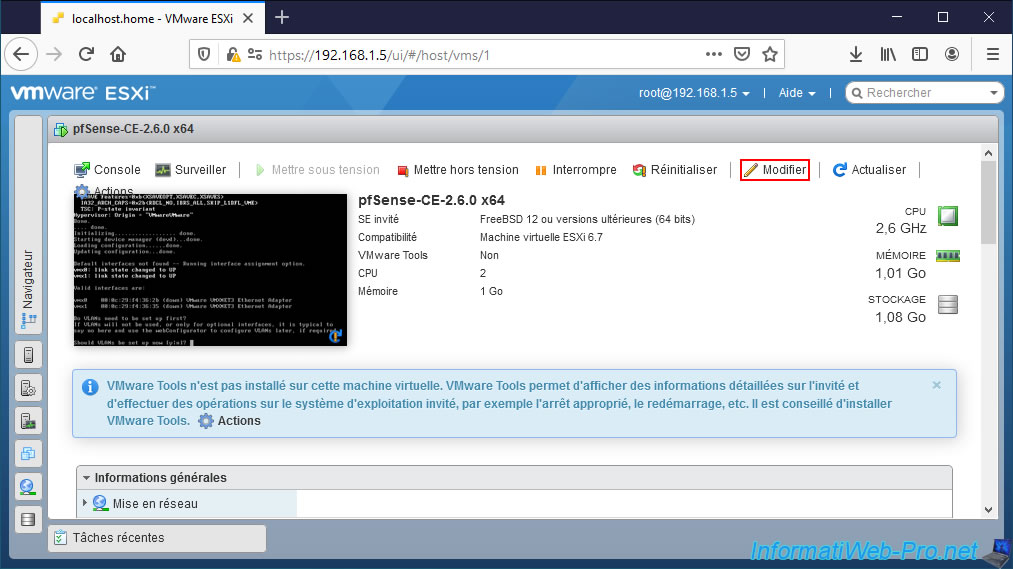Viewport: 1013px width, 569px height.
Task: Open the VM console screenshot thumbnail
Action: (x=210, y=270)
